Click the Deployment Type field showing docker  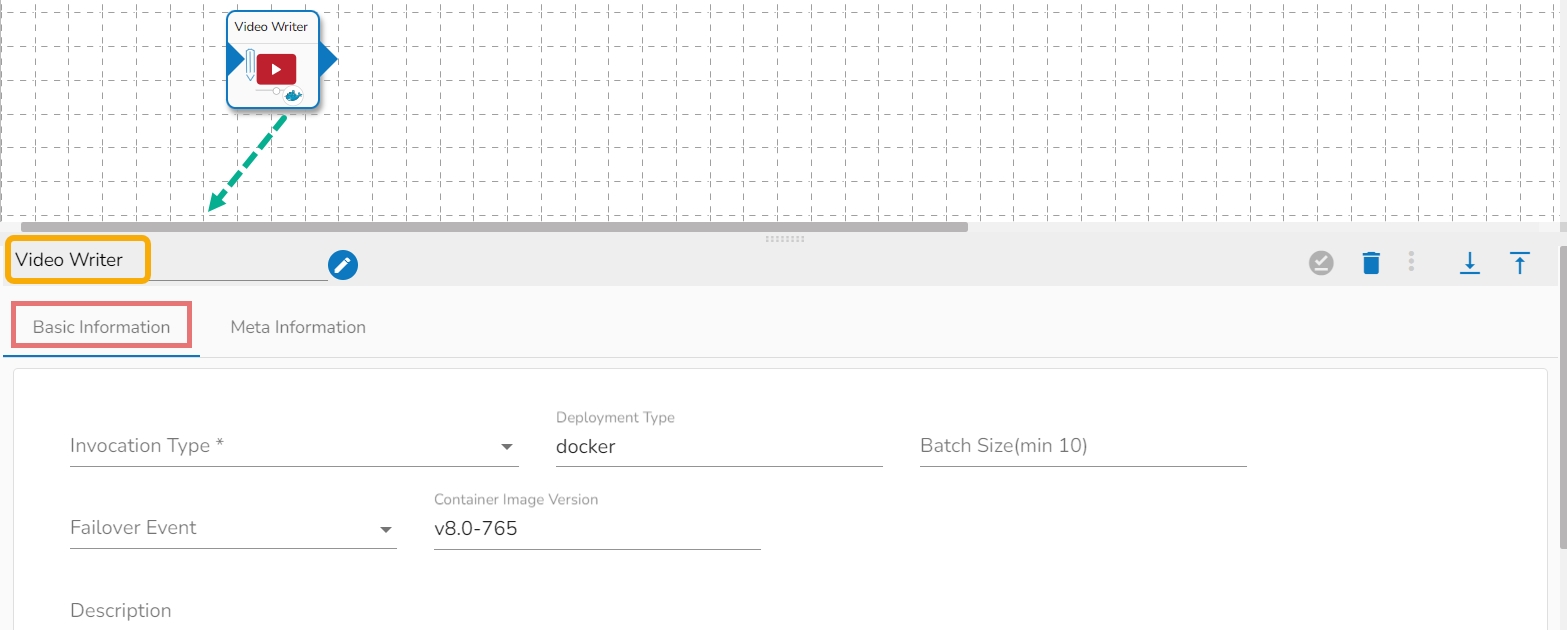click(718, 447)
